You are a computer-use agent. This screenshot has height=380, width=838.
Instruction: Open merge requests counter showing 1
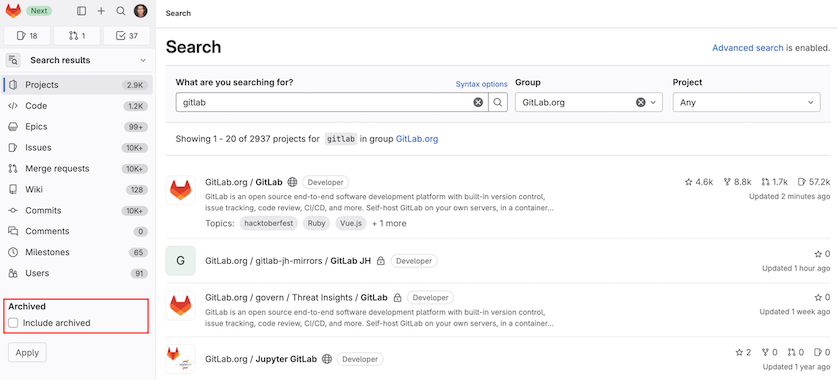(x=77, y=36)
